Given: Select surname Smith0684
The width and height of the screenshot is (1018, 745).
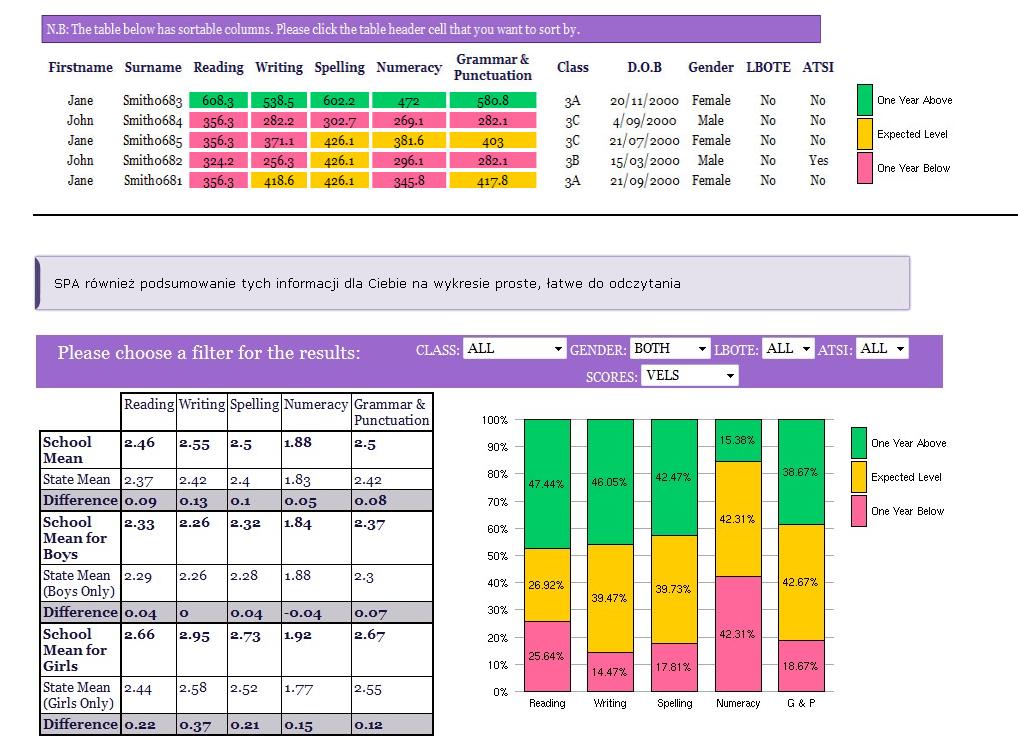Looking at the screenshot, I should pyautogui.click(x=153, y=120).
